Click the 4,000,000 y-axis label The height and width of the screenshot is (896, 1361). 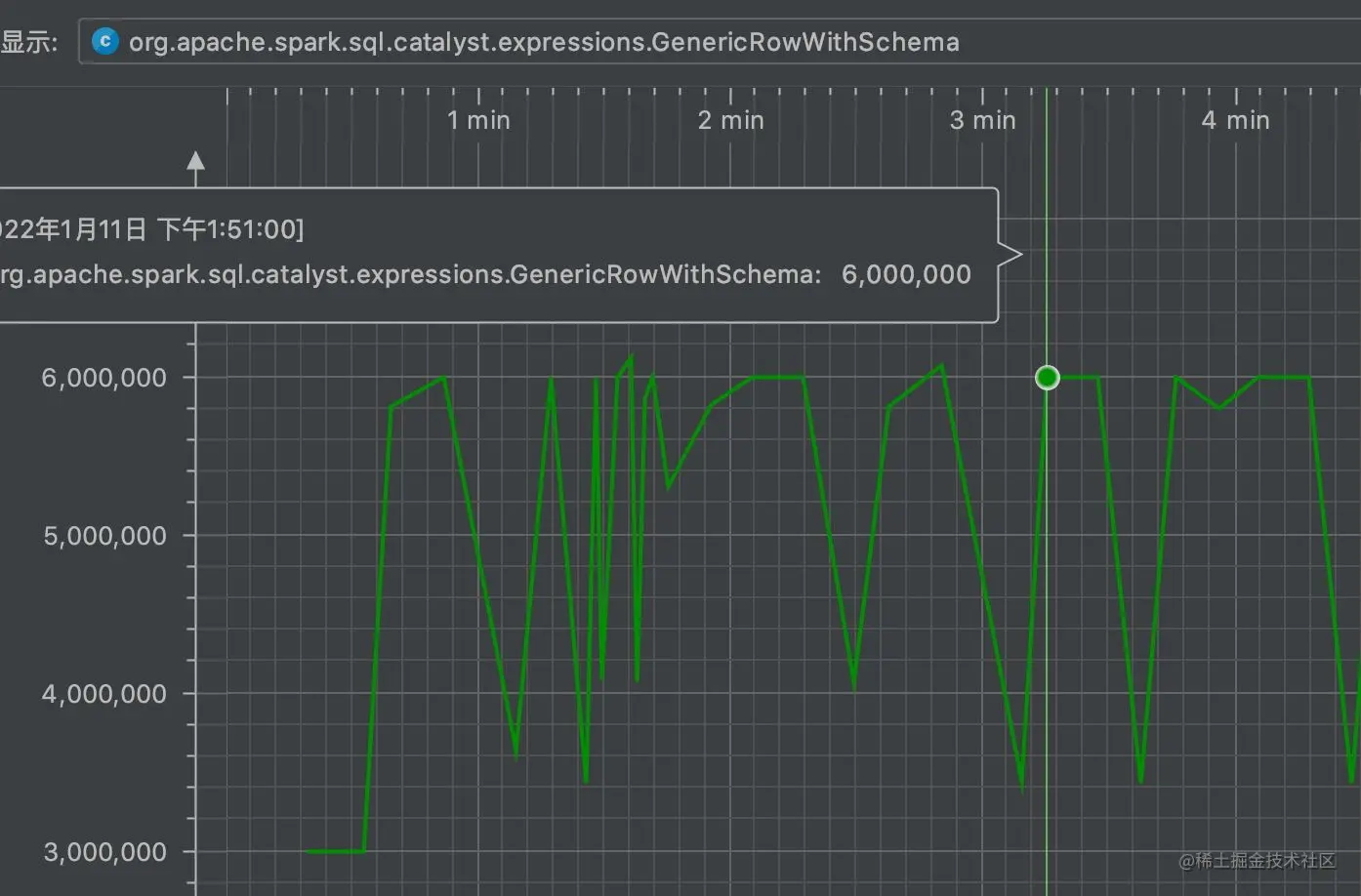pos(103,694)
